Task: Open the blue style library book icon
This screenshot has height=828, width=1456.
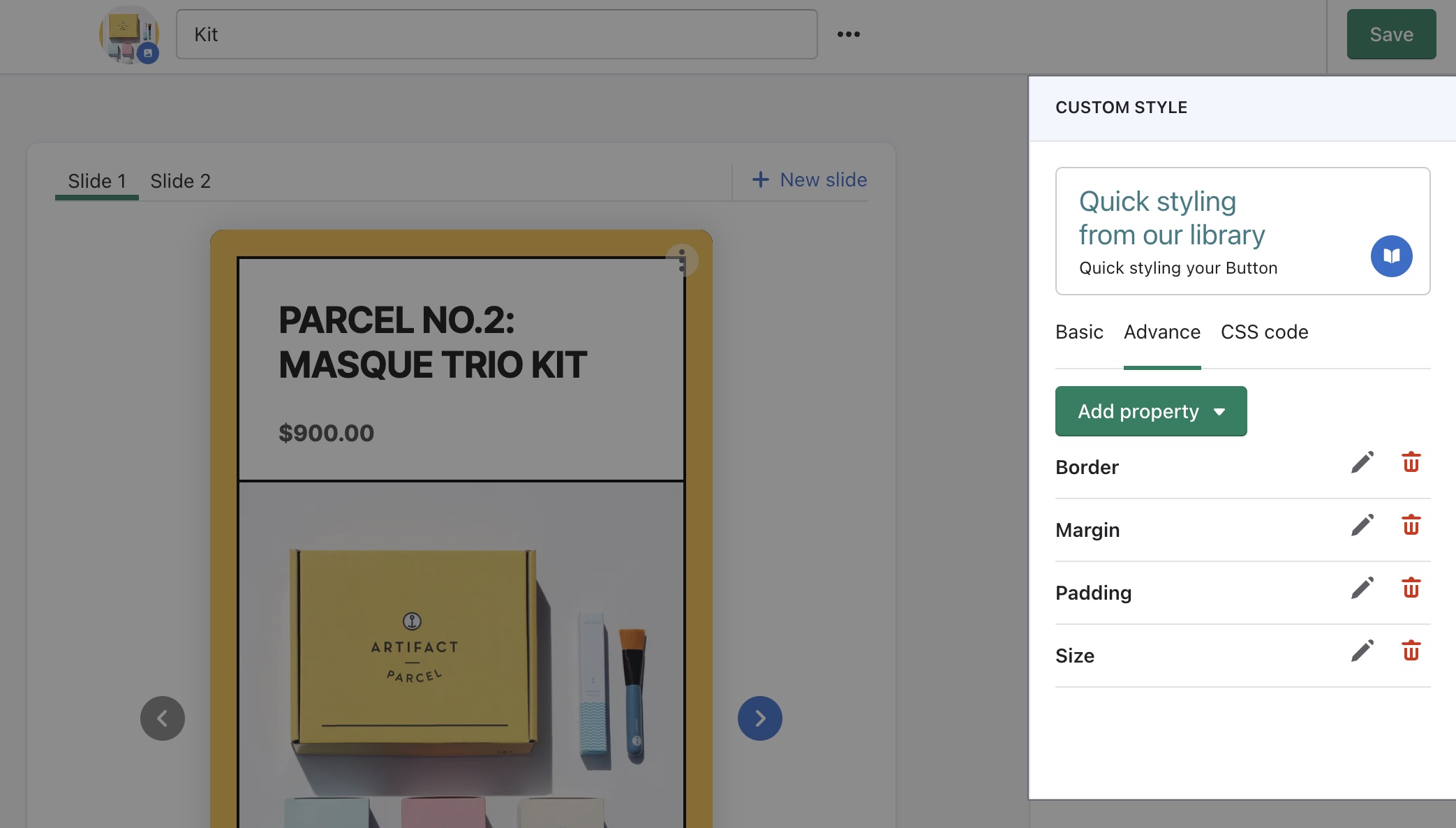Action: pyautogui.click(x=1391, y=256)
